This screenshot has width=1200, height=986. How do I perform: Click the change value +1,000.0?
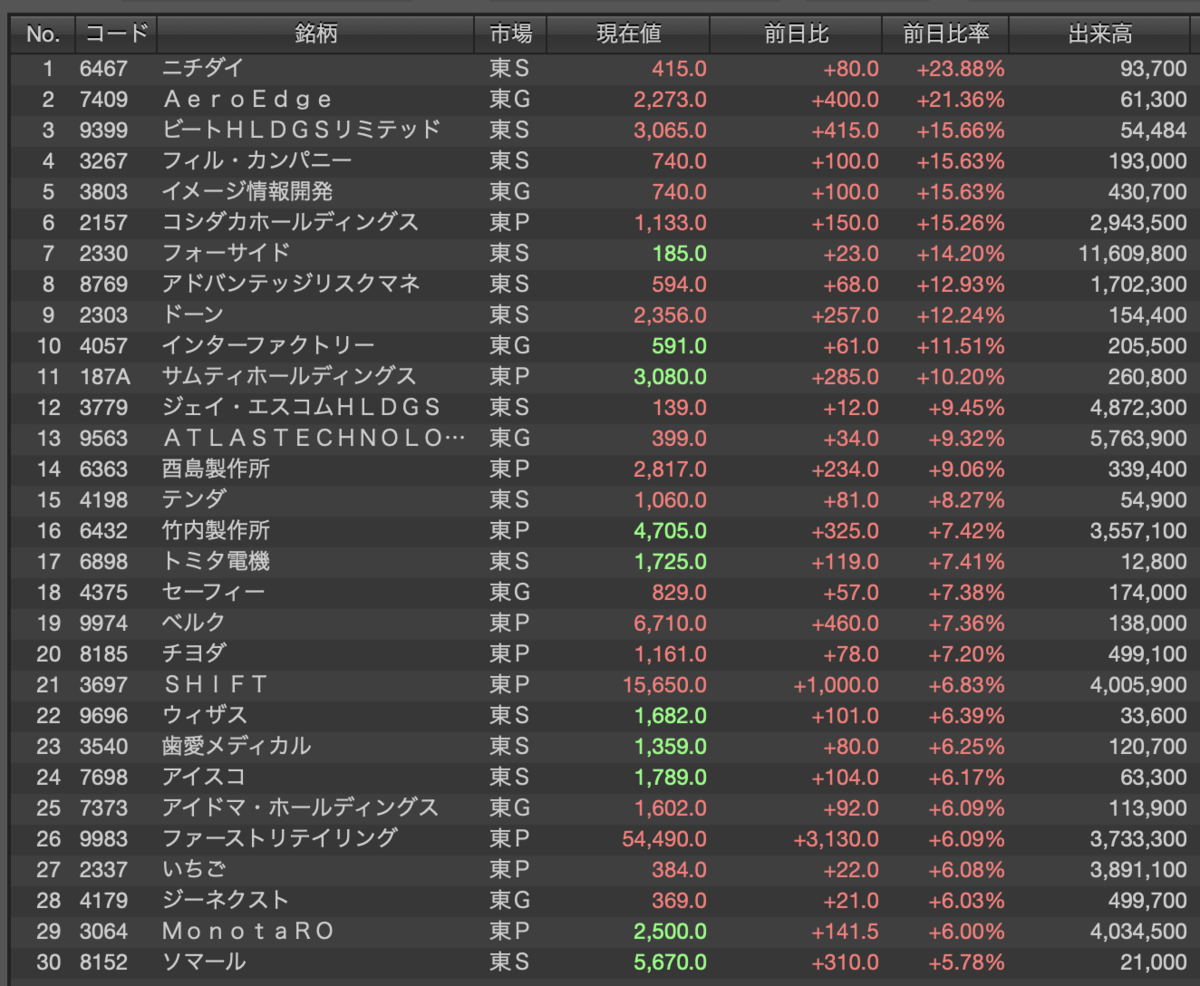click(x=836, y=684)
